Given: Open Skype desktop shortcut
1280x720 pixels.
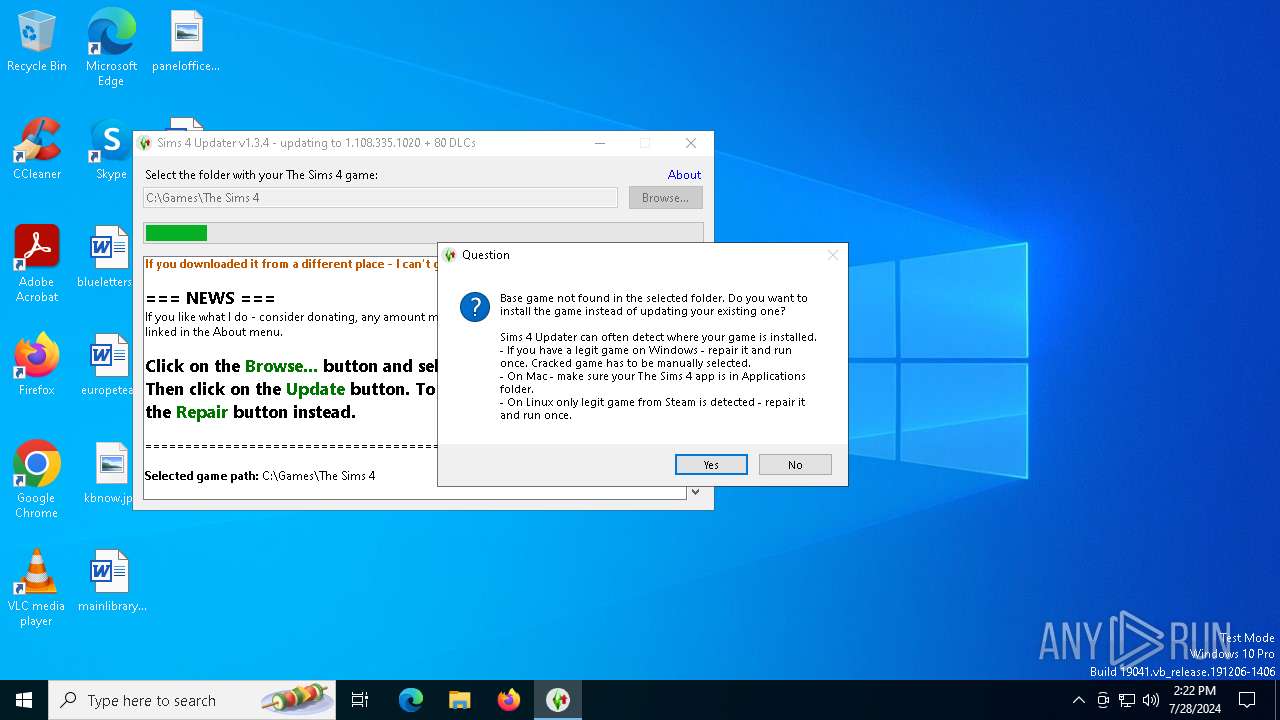Looking at the screenshot, I should pos(111,150).
